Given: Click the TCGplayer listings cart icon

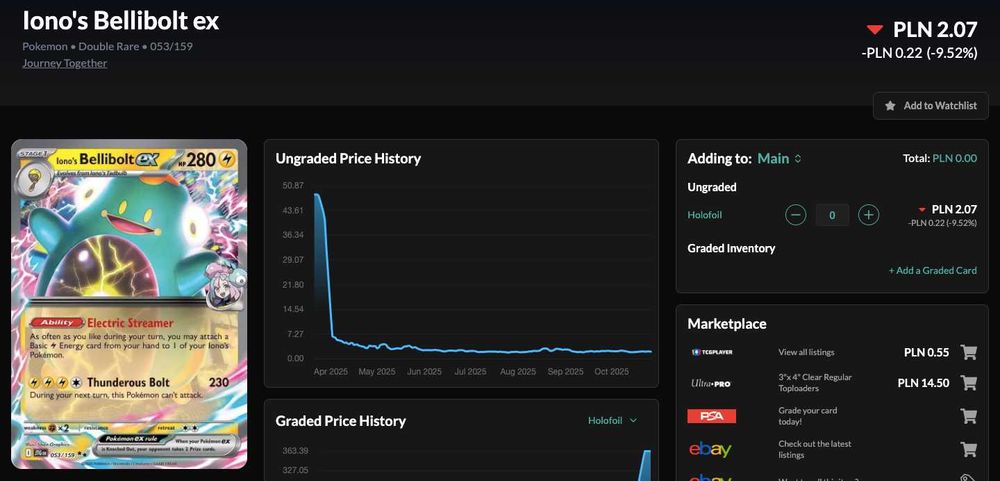Looking at the screenshot, I should [x=968, y=352].
